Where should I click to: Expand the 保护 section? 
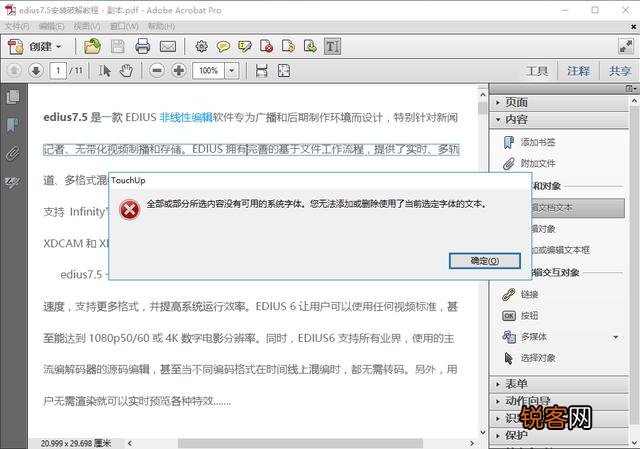click(x=559, y=435)
